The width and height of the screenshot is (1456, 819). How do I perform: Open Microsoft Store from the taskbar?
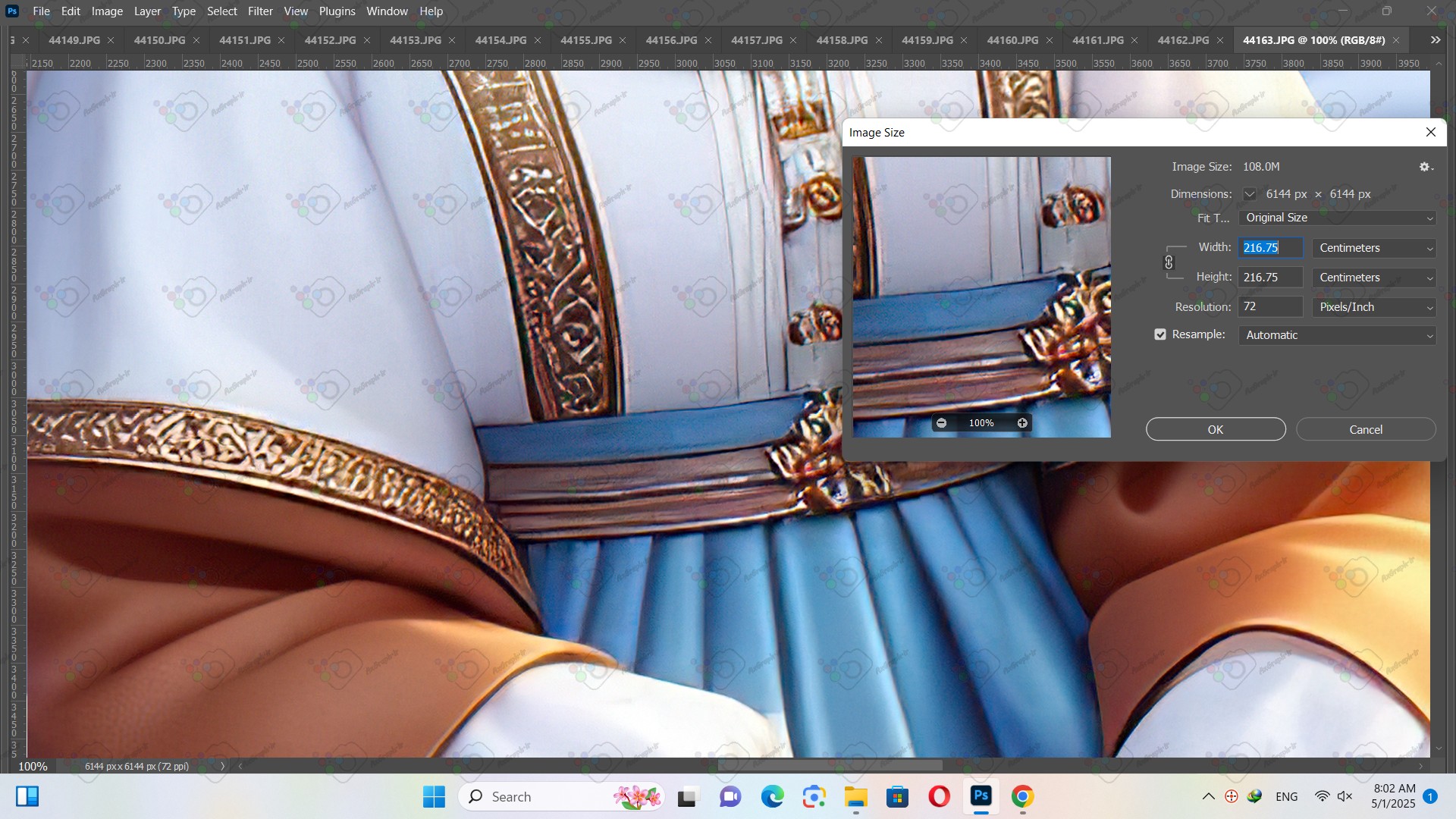pos(897,796)
